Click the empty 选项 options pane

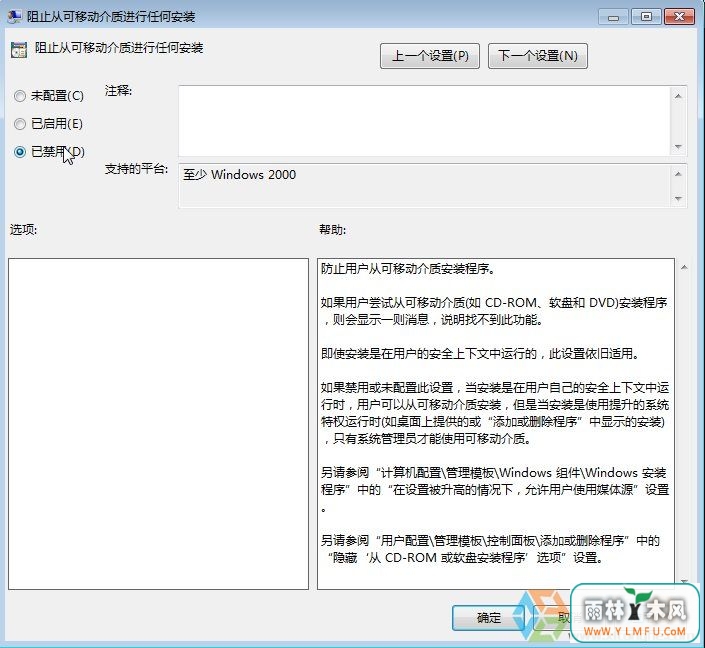click(158, 424)
